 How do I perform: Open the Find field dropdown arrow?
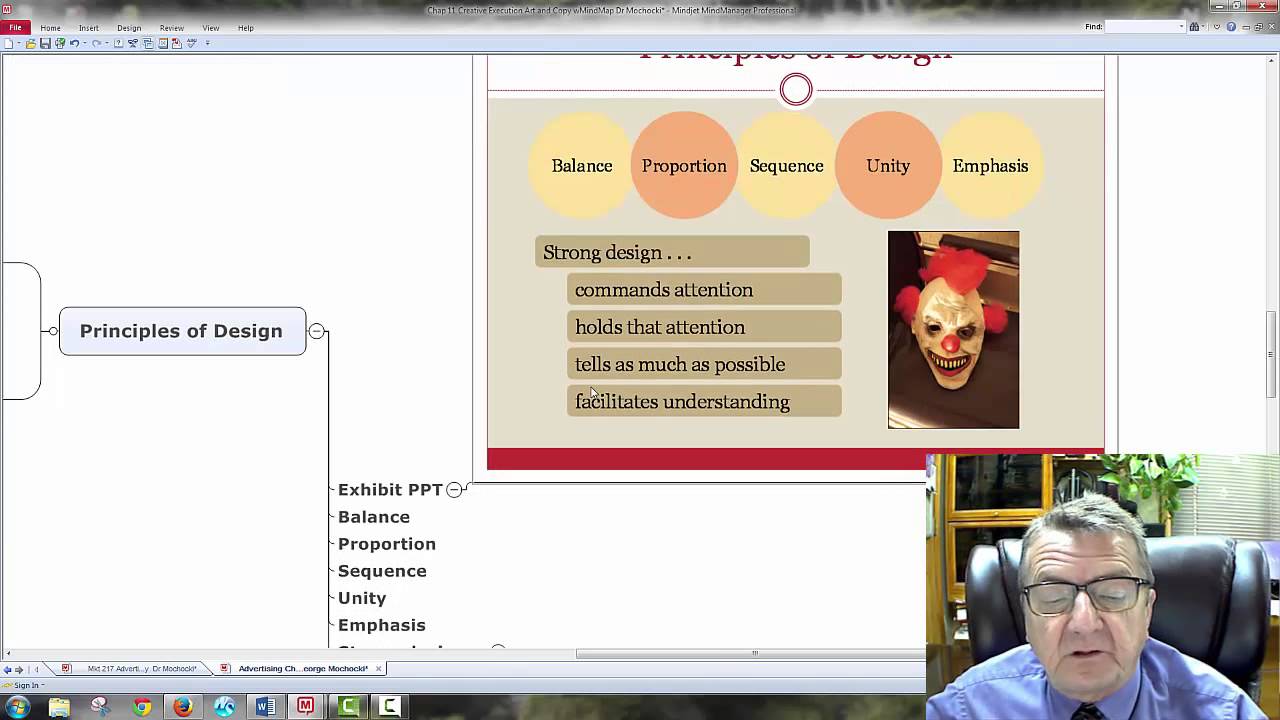(1182, 27)
